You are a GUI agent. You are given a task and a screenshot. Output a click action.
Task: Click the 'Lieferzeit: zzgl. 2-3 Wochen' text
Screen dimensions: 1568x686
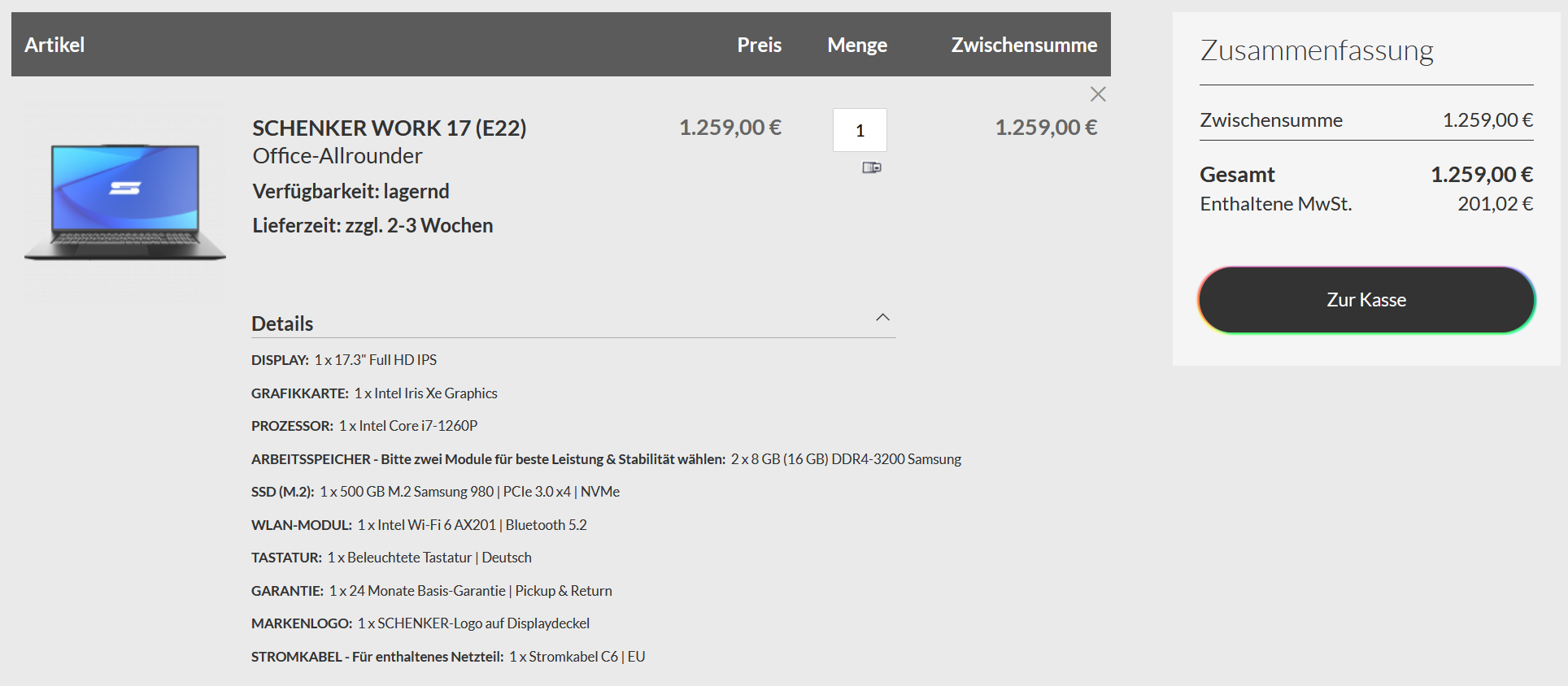pos(372,225)
